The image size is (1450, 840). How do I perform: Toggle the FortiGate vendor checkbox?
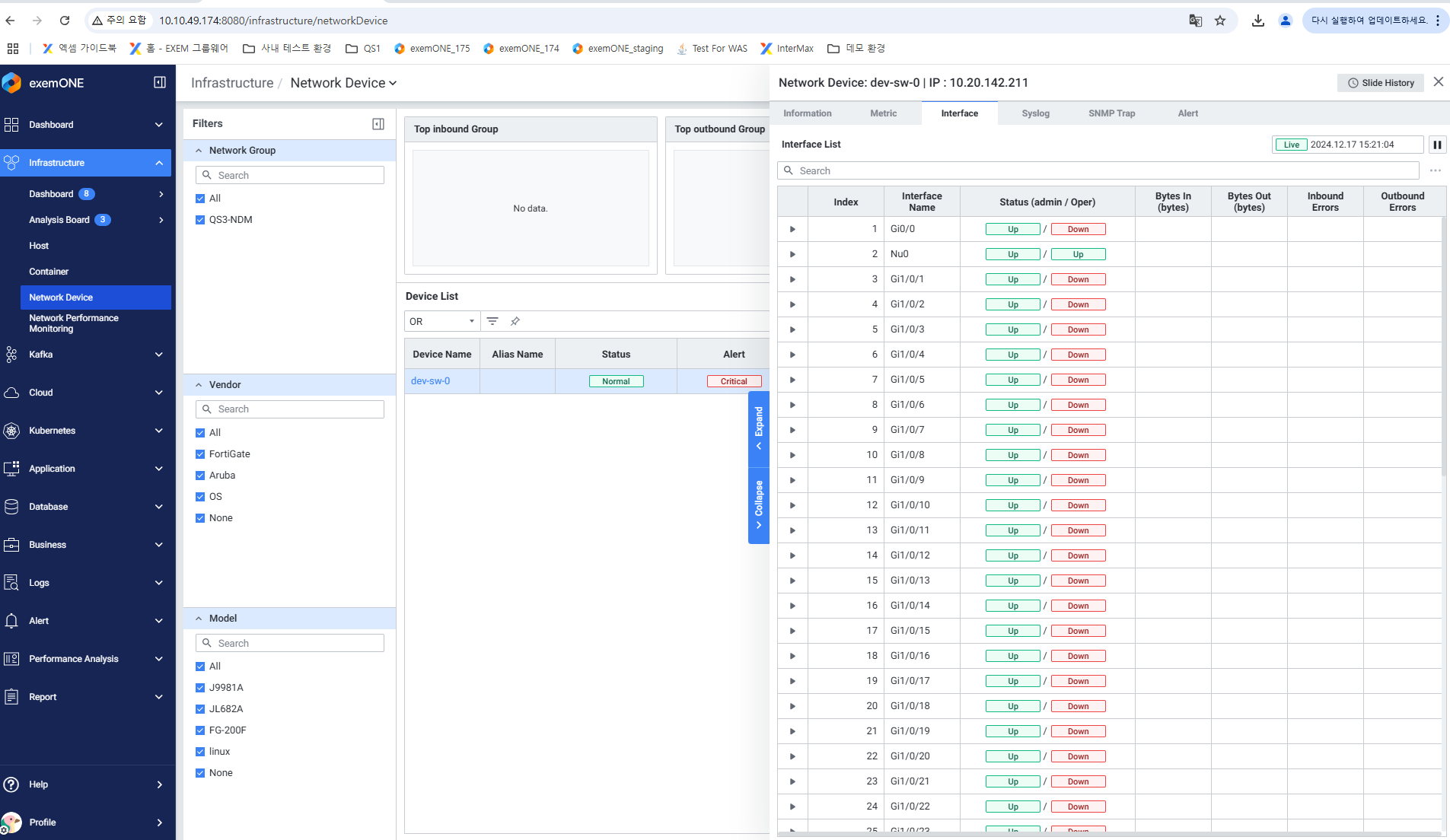point(200,454)
